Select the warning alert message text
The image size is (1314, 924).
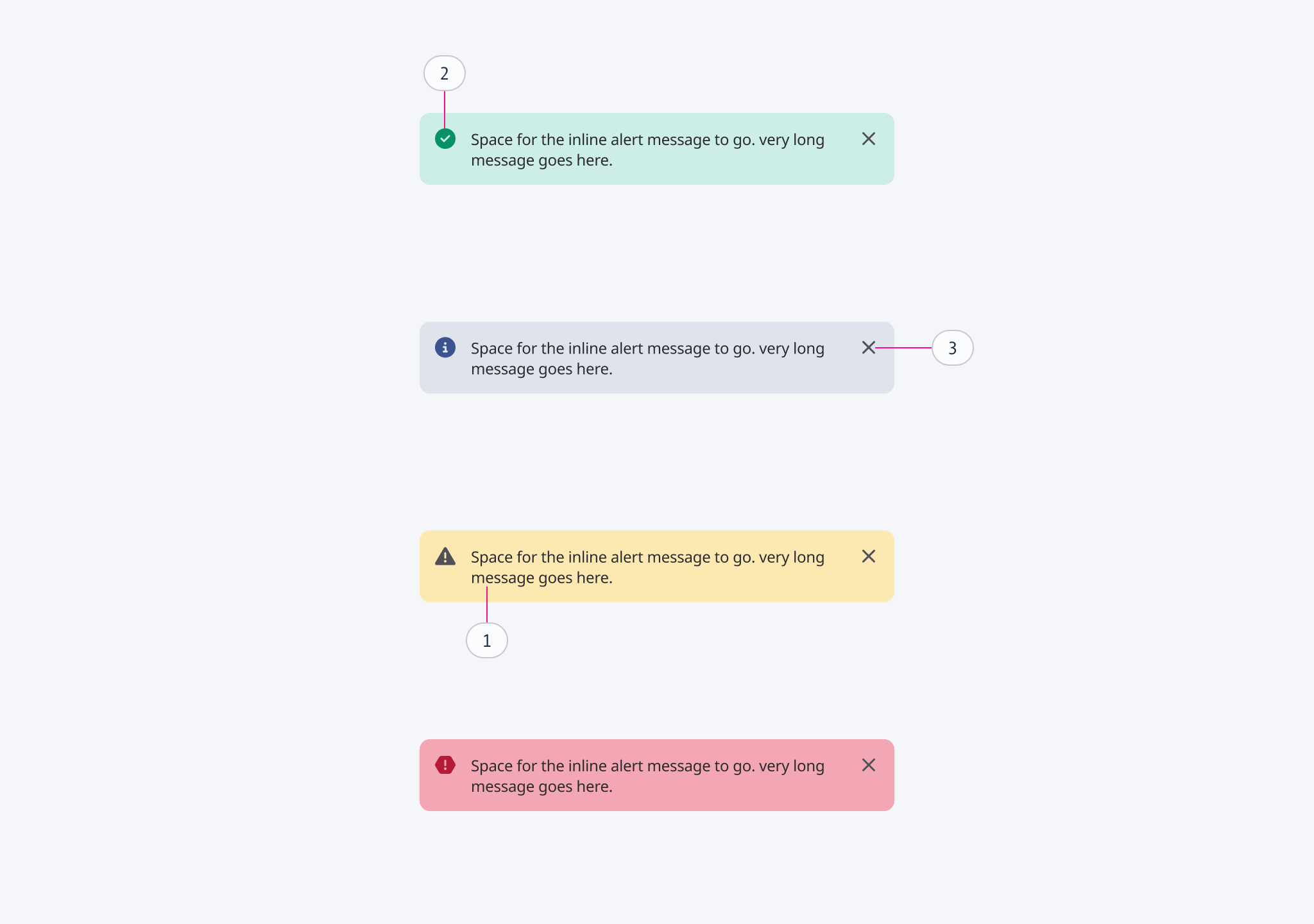click(x=647, y=567)
